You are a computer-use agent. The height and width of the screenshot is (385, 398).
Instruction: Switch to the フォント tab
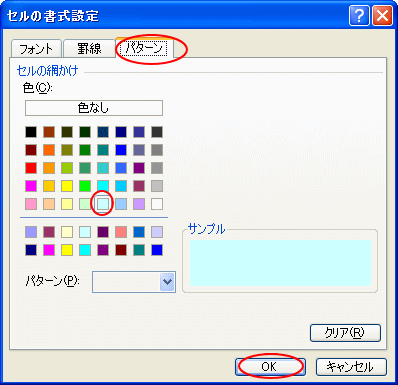[x=36, y=49]
